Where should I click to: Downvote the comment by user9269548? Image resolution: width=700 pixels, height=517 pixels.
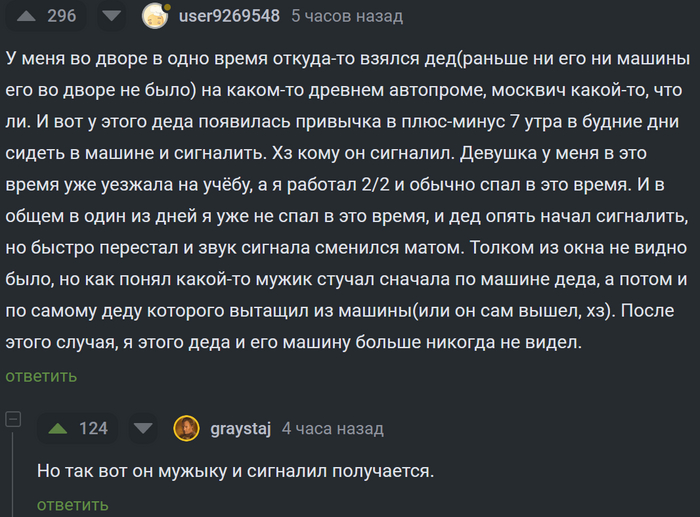point(112,16)
